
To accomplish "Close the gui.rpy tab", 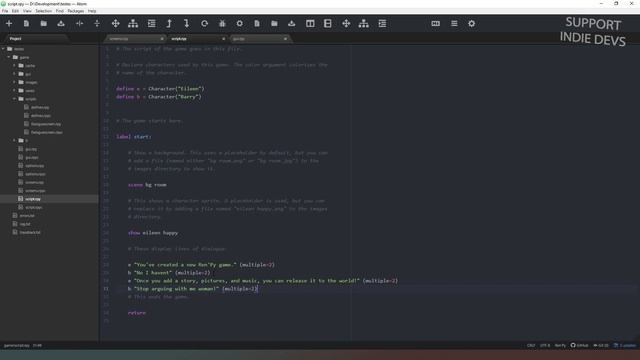I will pyautogui.click(x=285, y=39).
